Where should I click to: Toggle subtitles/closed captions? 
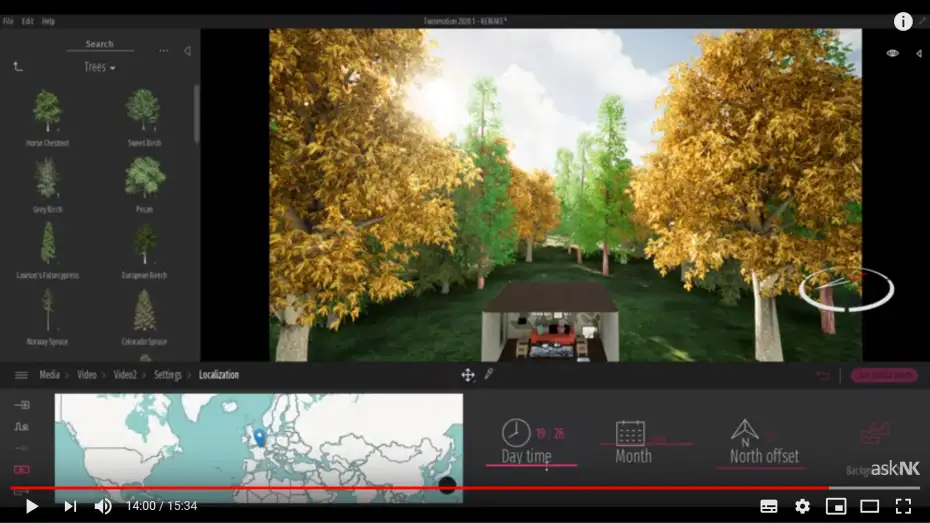pyautogui.click(x=769, y=506)
